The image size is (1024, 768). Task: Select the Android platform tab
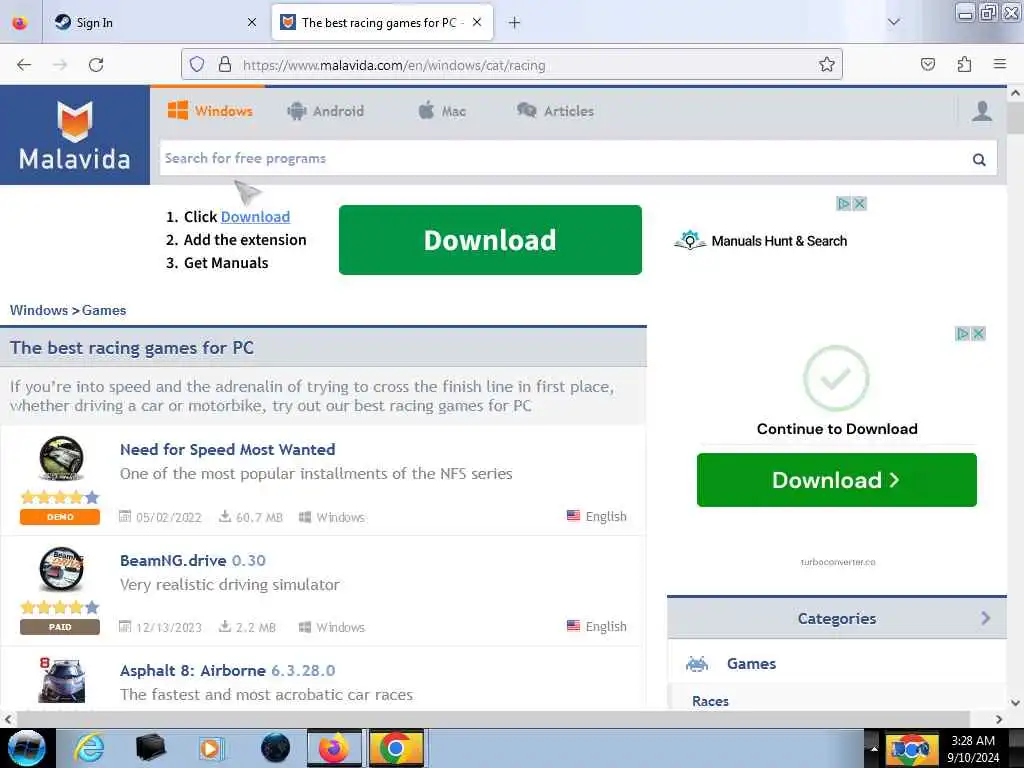point(325,111)
